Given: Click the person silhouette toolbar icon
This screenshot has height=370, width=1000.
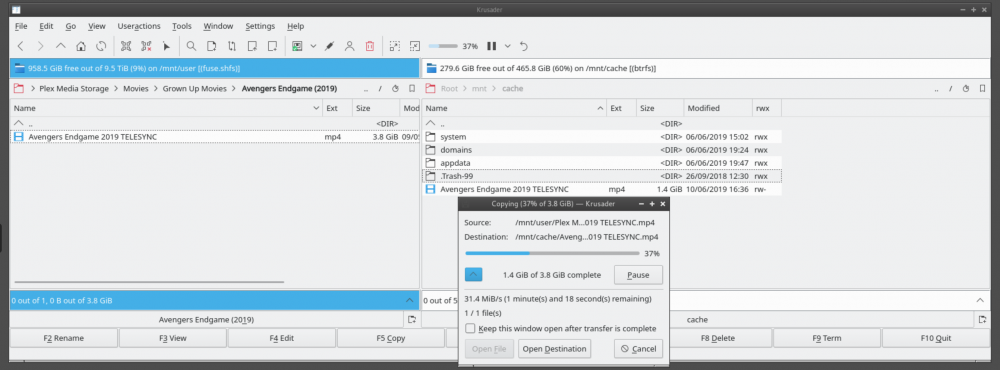Looking at the screenshot, I should (x=349, y=46).
